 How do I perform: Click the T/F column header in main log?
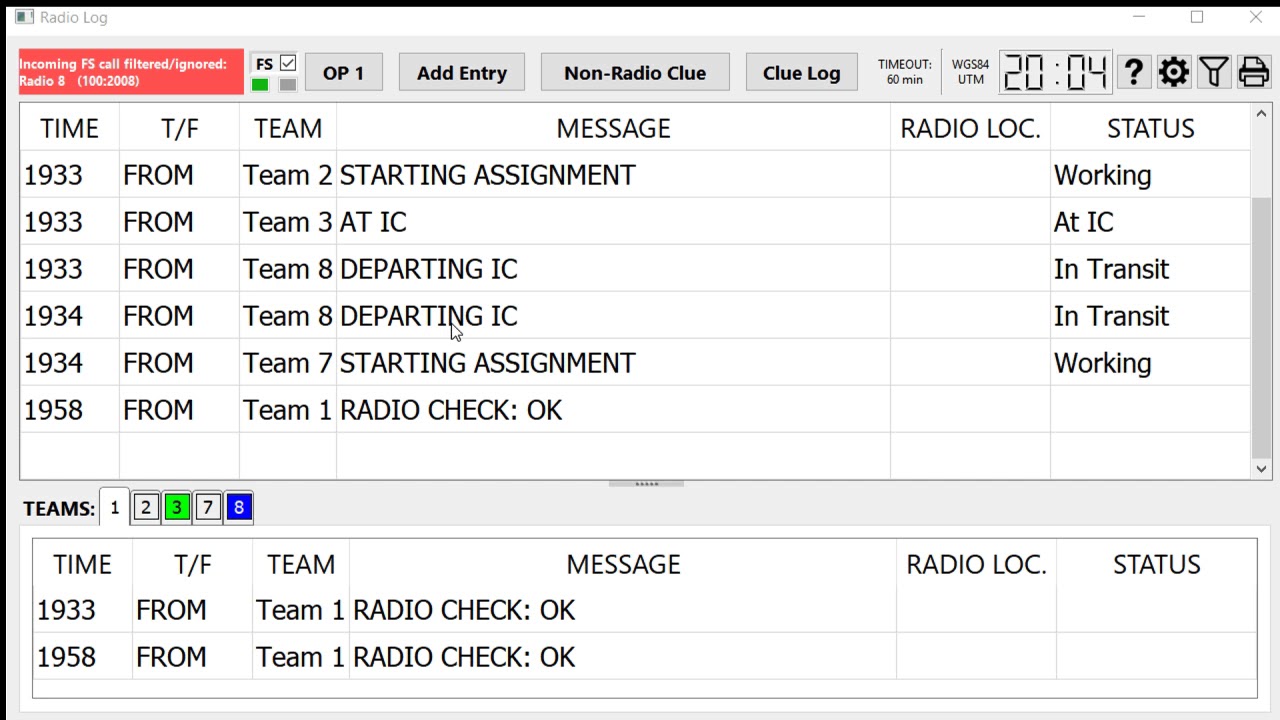tap(180, 128)
